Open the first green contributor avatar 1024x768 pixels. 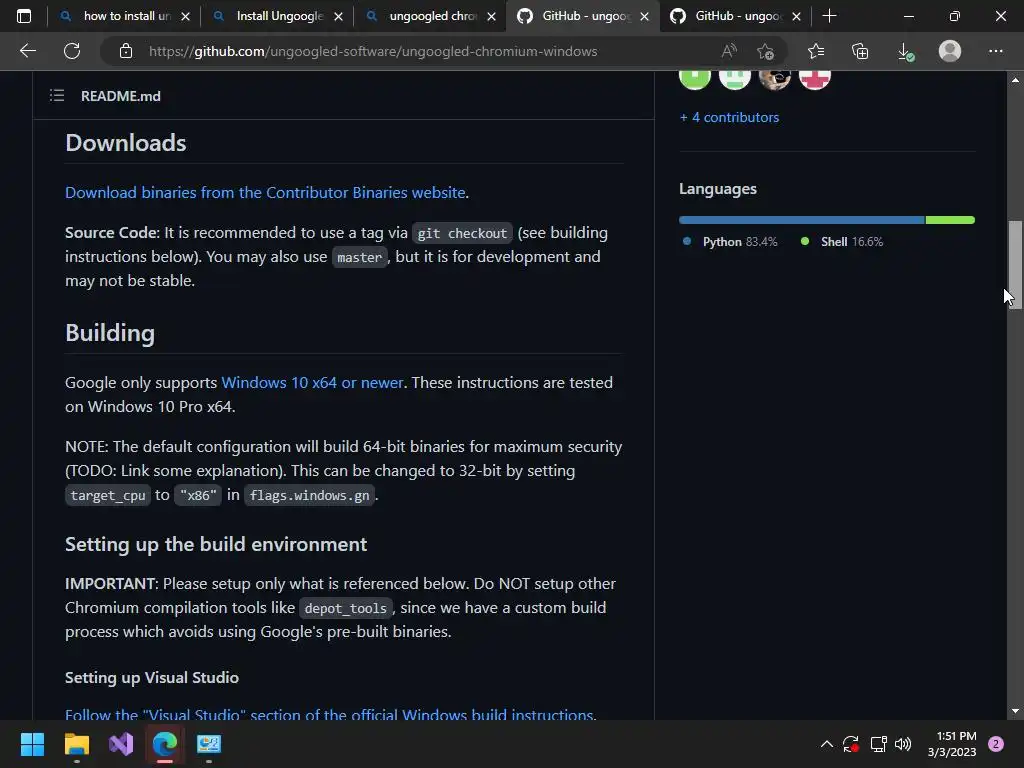[x=695, y=78]
